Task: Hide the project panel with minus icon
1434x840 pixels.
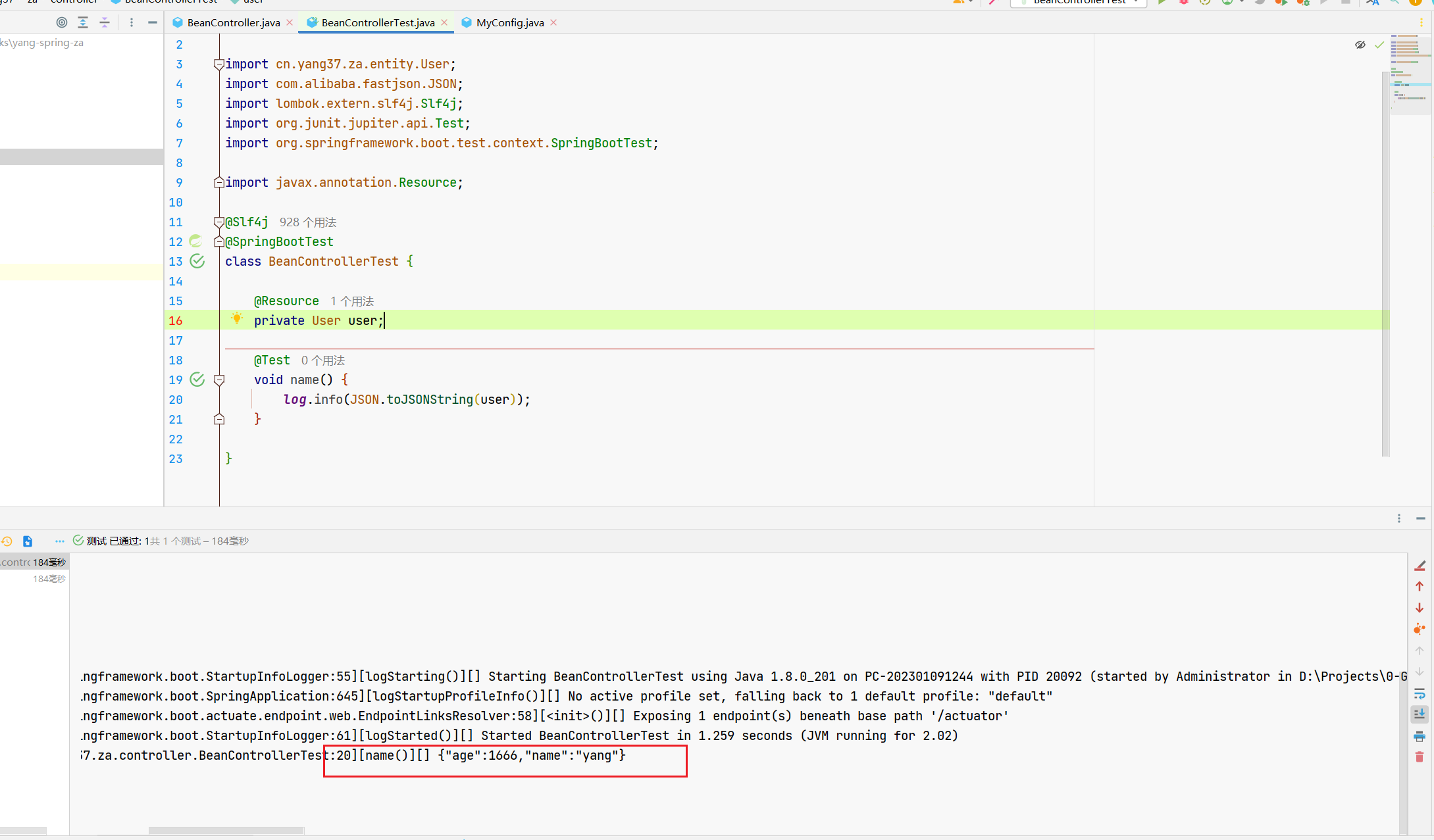Action: 153,22
